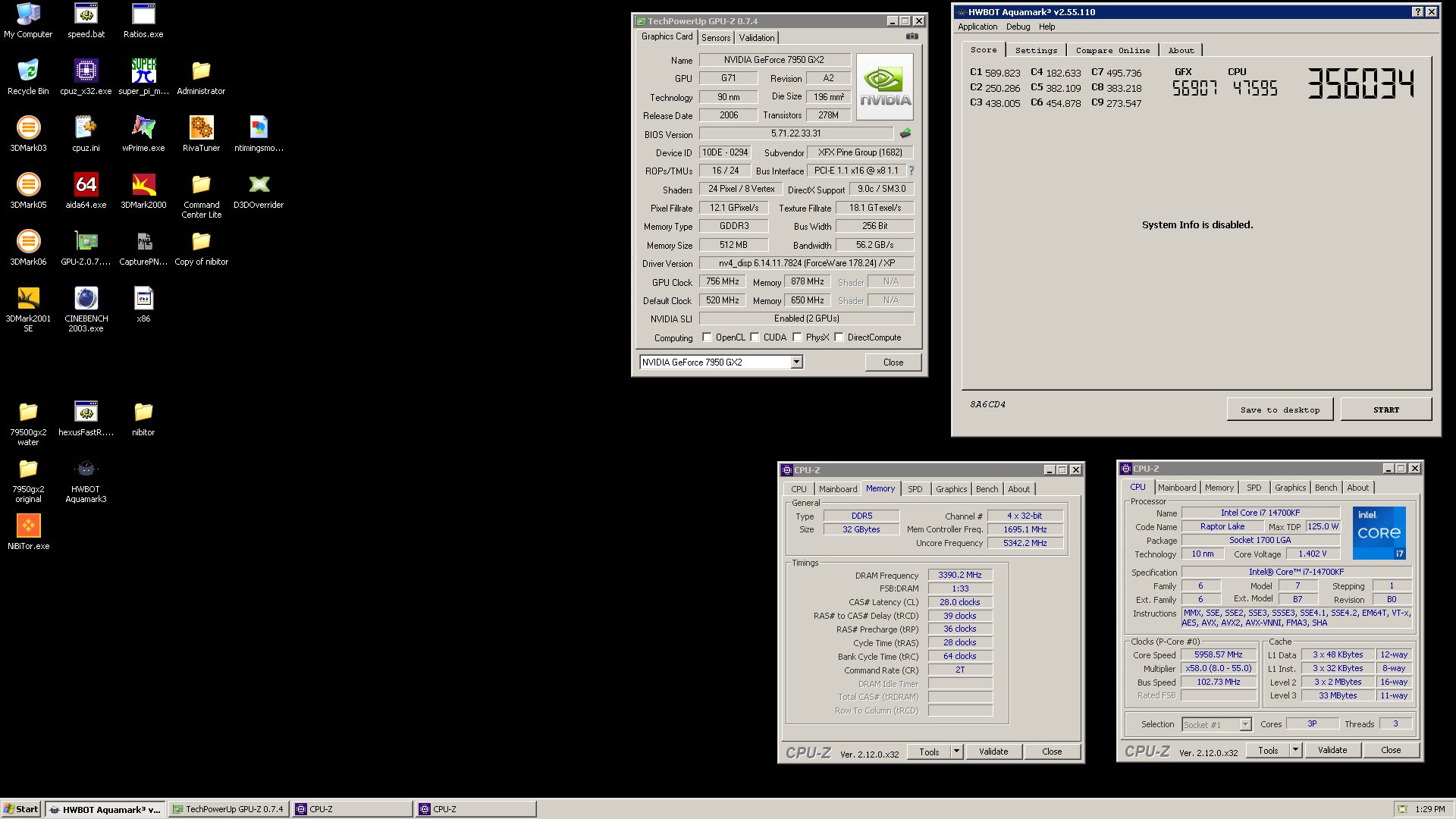Open the Recycle Bin icon
The width and height of the screenshot is (1456, 819).
[x=28, y=77]
